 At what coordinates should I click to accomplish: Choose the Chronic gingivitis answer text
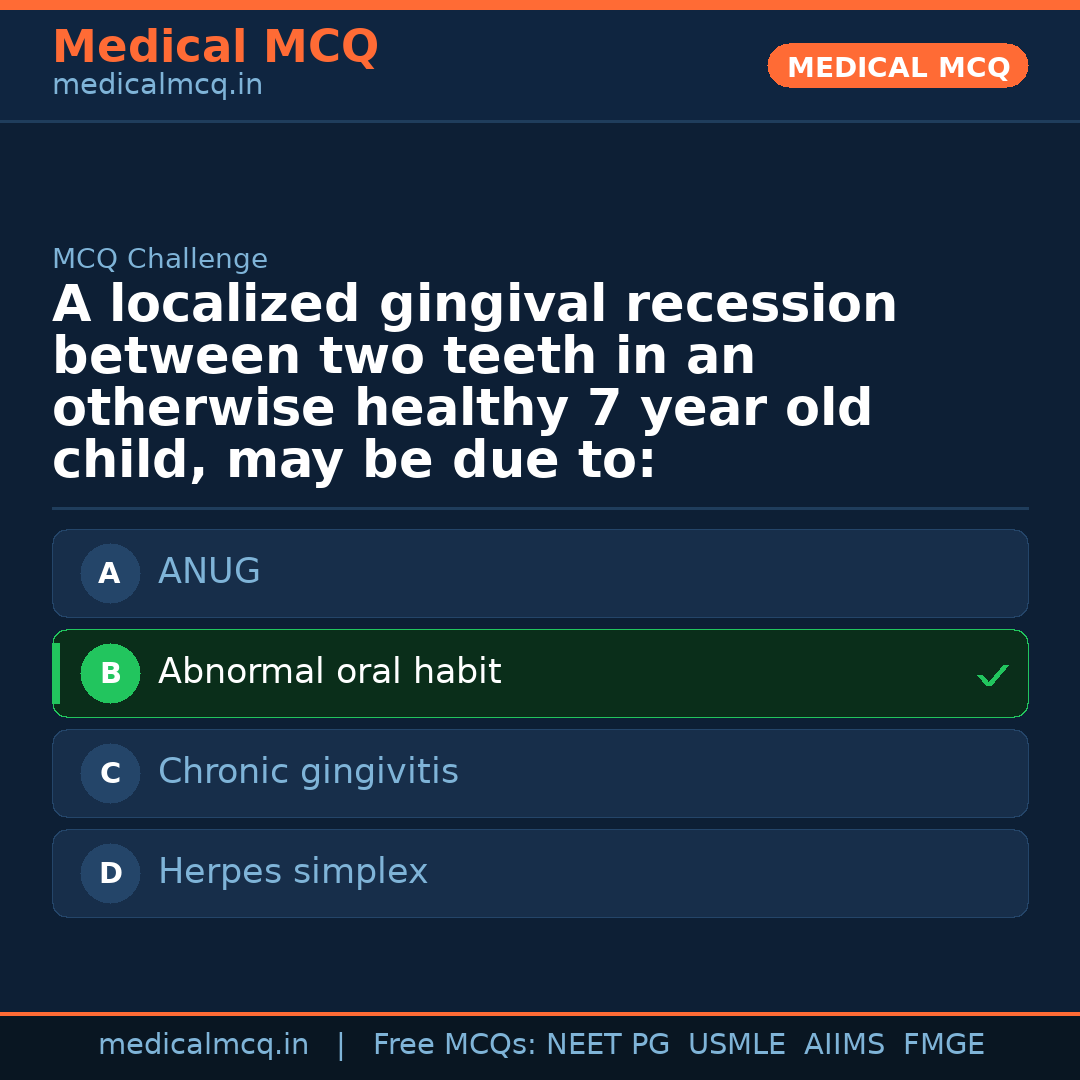pos(308,772)
